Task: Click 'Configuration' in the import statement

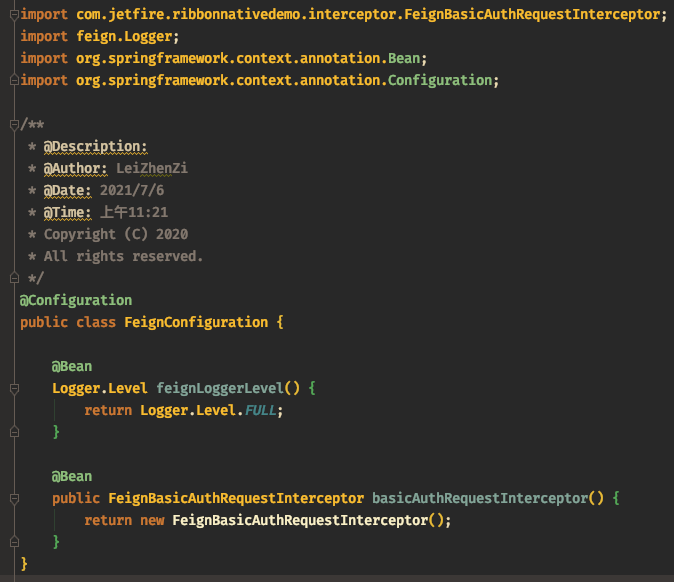Action: pos(440,80)
